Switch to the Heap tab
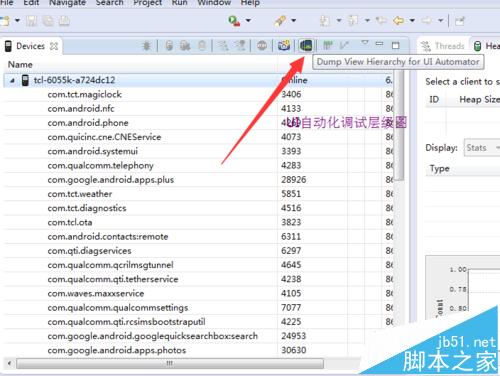The width and height of the screenshot is (500, 376). 487,46
